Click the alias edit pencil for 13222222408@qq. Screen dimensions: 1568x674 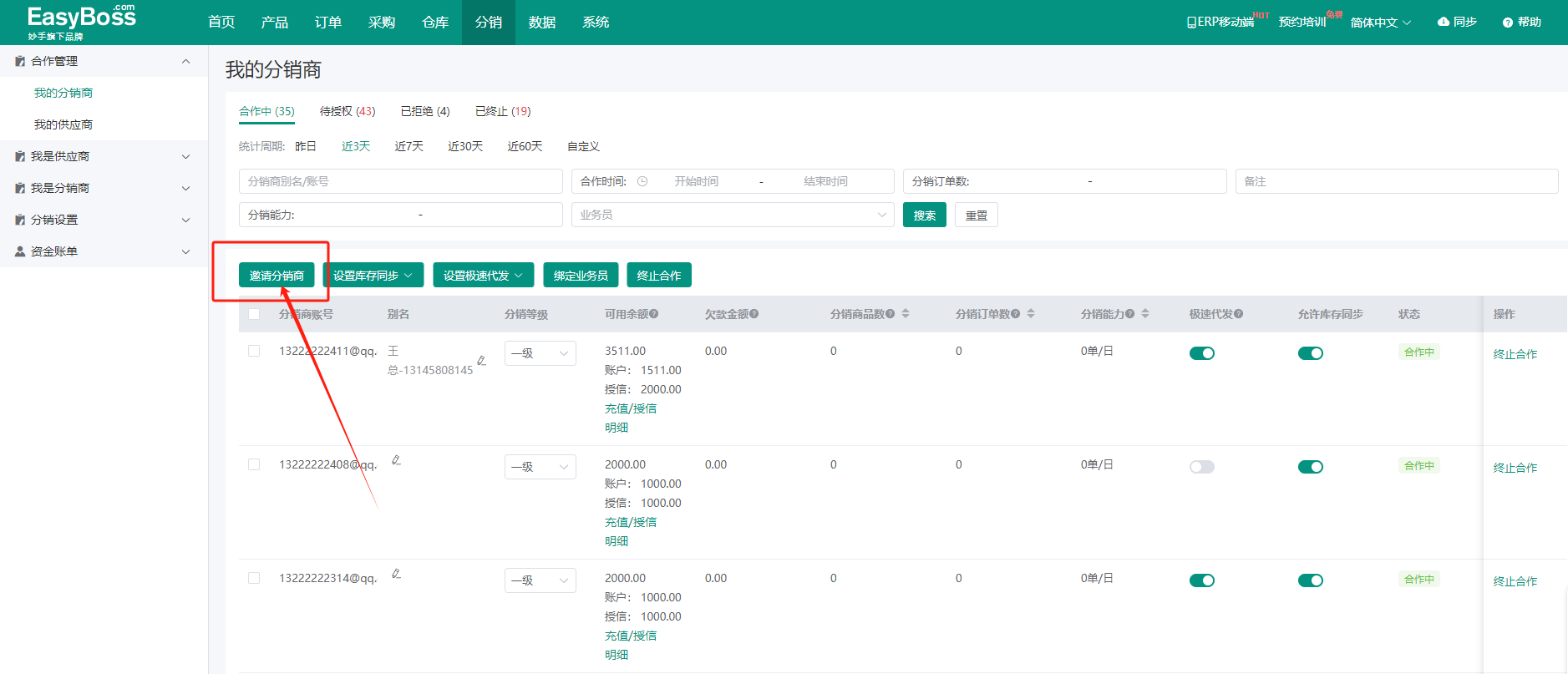tap(396, 460)
